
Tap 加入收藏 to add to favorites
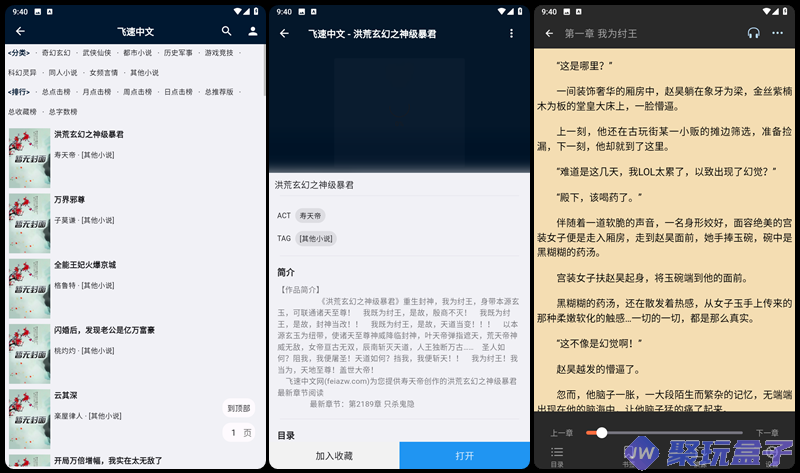pos(334,456)
